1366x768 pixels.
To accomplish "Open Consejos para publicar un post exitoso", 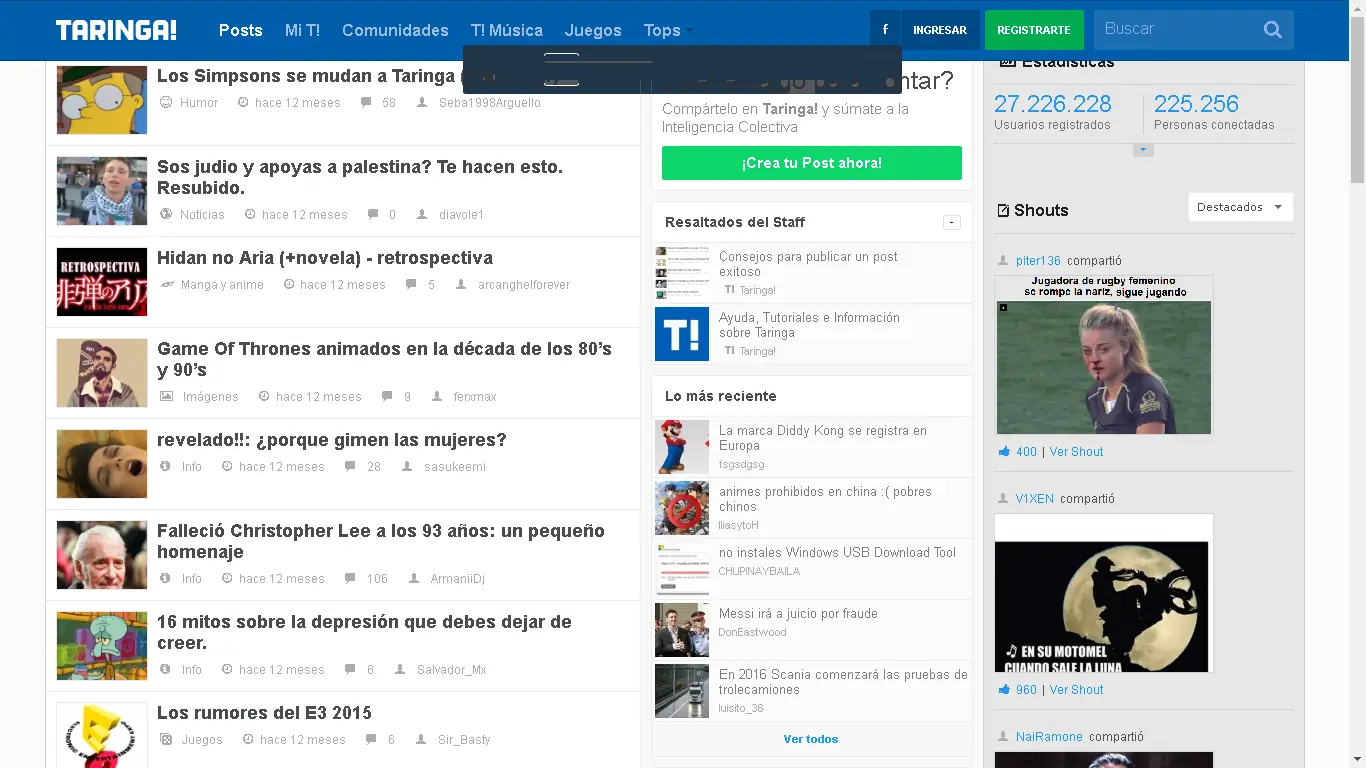I will [808, 264].
